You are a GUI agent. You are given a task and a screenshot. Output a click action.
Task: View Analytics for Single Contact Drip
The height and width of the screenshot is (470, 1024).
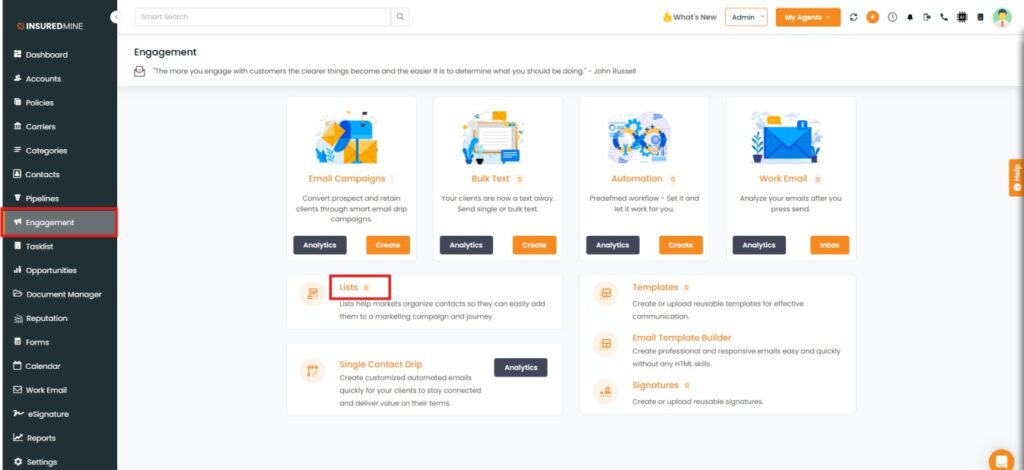(x=520, y=367)
